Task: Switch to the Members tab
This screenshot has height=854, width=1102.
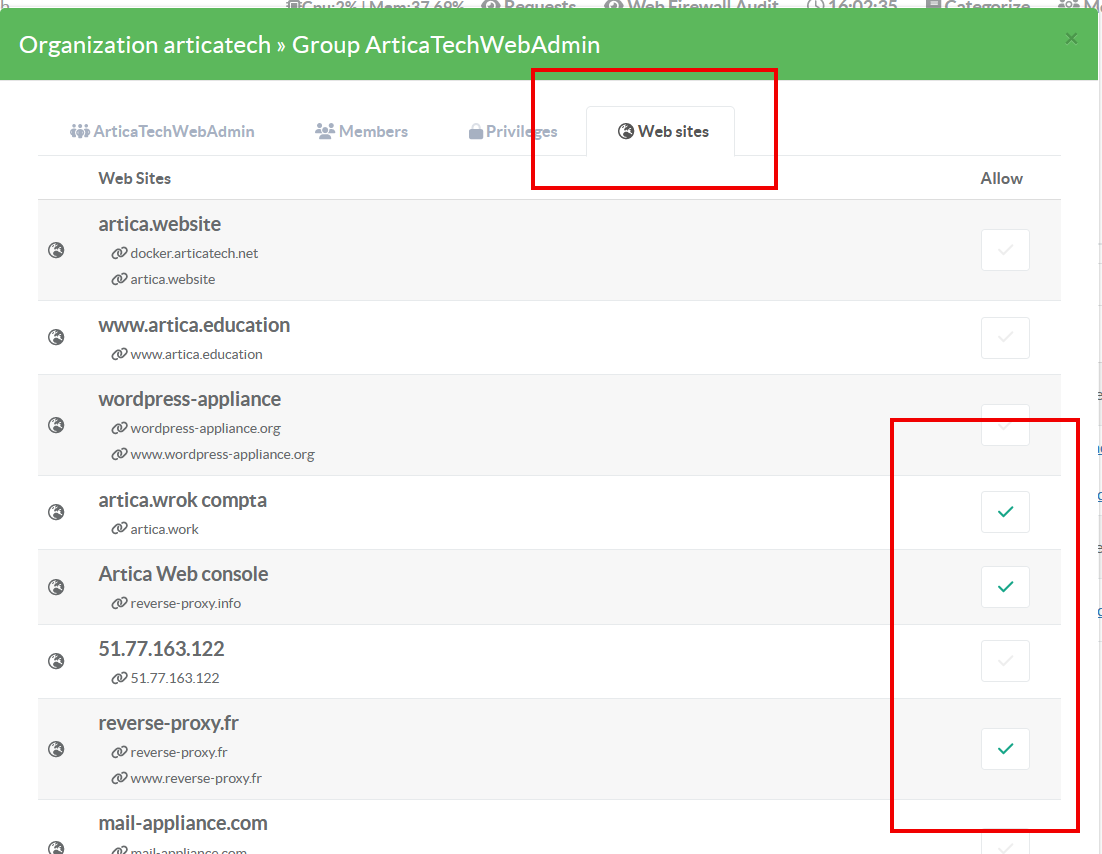Action: [x=362, y=131]
